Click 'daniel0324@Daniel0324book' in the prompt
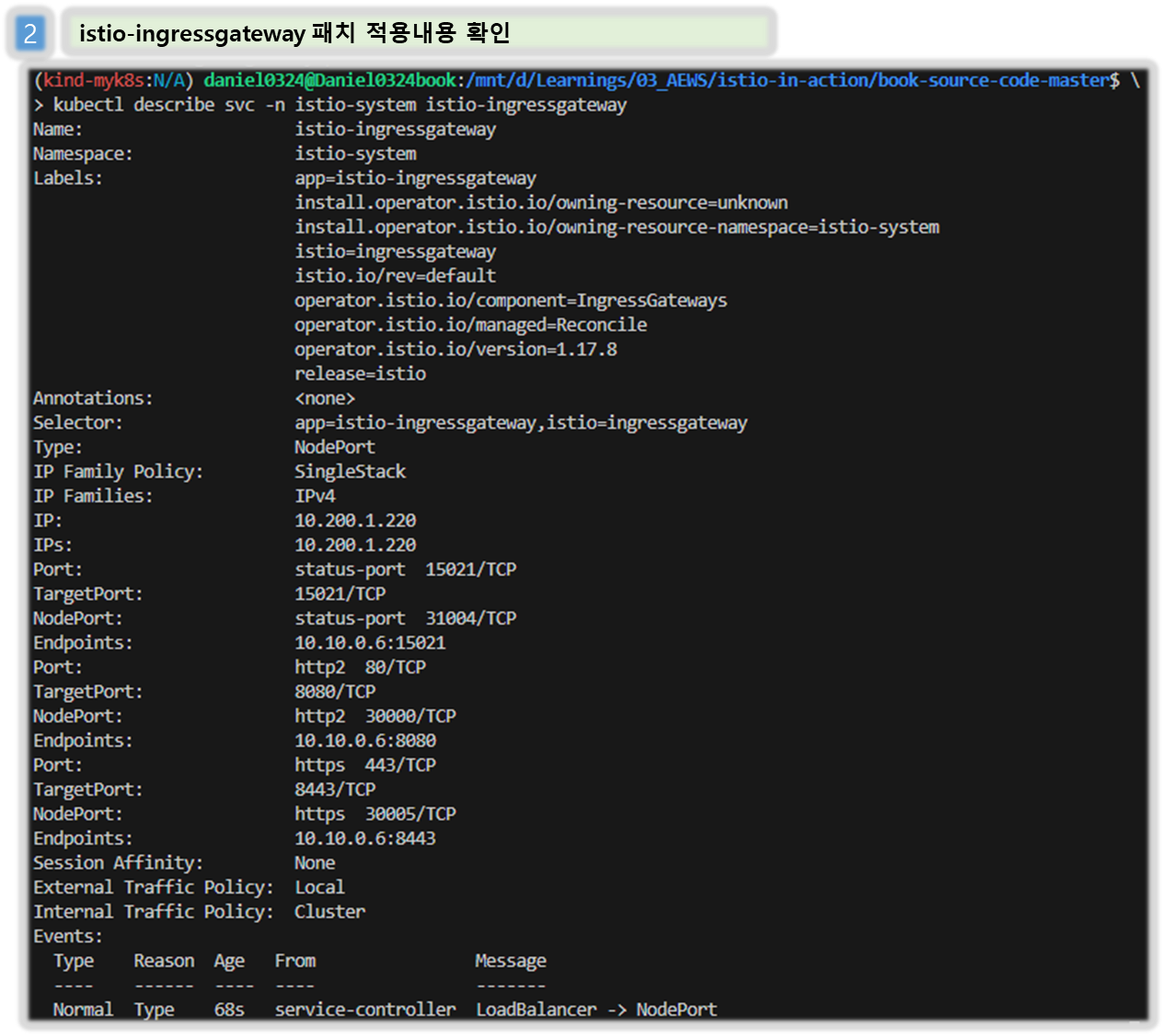 pyautogui.click(x=330, y=80)
